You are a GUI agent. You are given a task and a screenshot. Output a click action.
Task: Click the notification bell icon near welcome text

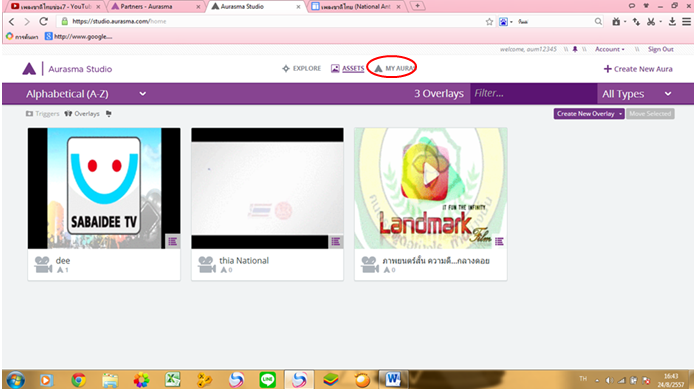(575, 49)
